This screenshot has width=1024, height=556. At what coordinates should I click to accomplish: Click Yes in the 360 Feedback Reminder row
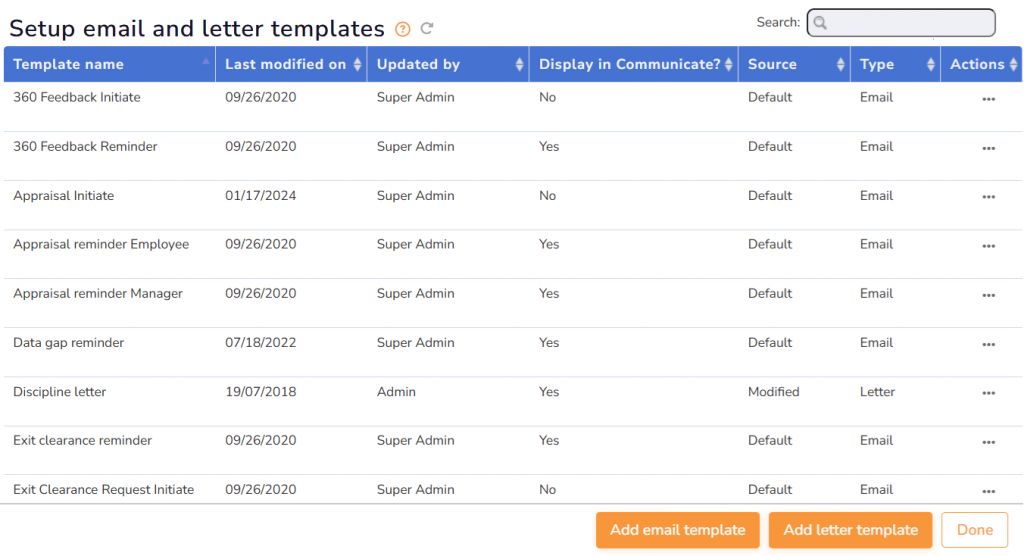coord(549,146)
